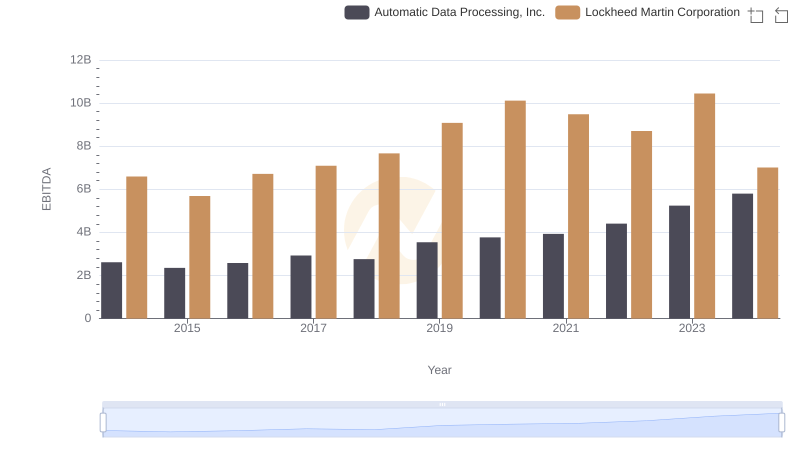Click the 12B y-axis label
The image size is (800, 461).
(81, 60)
